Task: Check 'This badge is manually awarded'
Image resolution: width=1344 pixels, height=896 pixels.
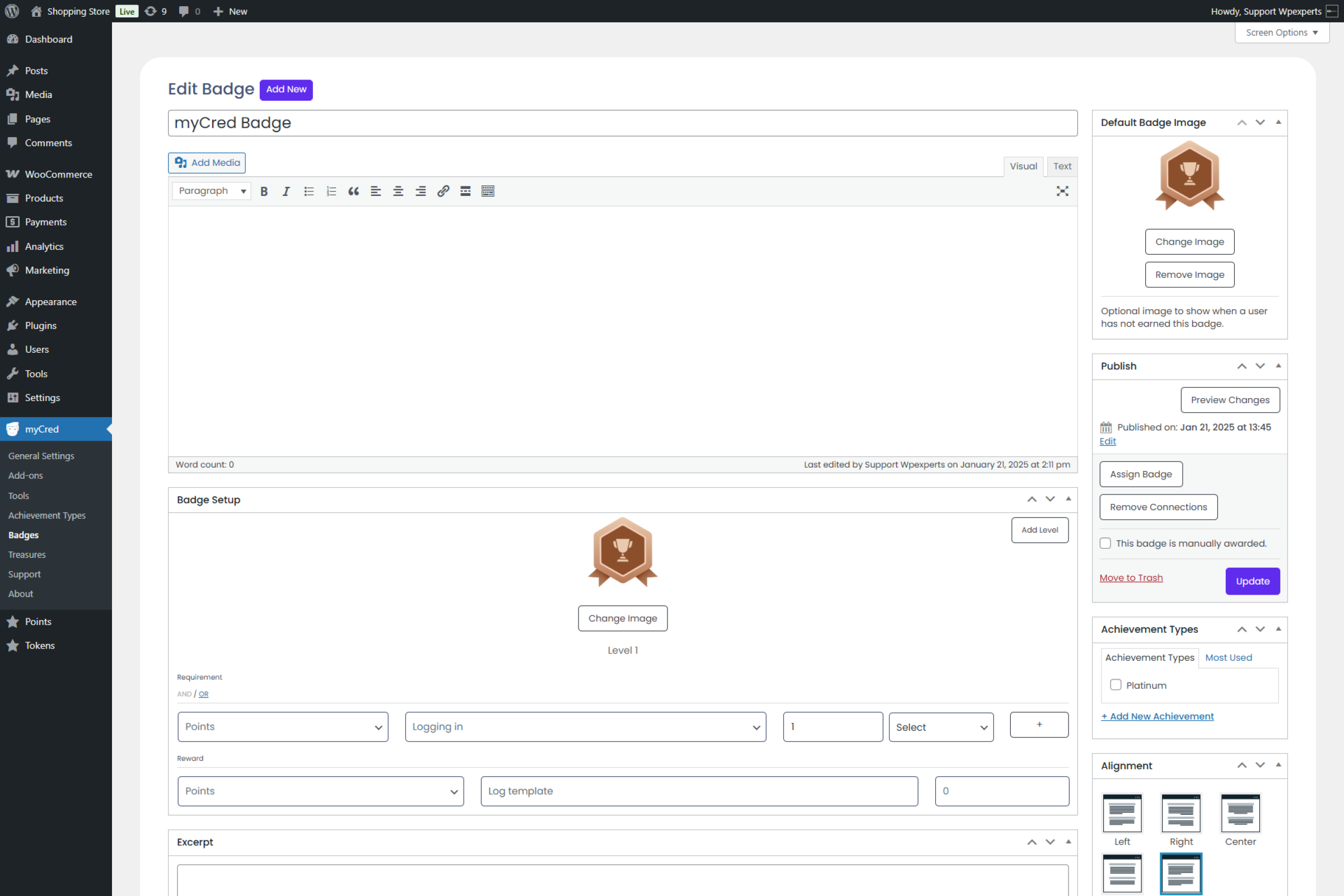Action: click(x=1105, y=543)
